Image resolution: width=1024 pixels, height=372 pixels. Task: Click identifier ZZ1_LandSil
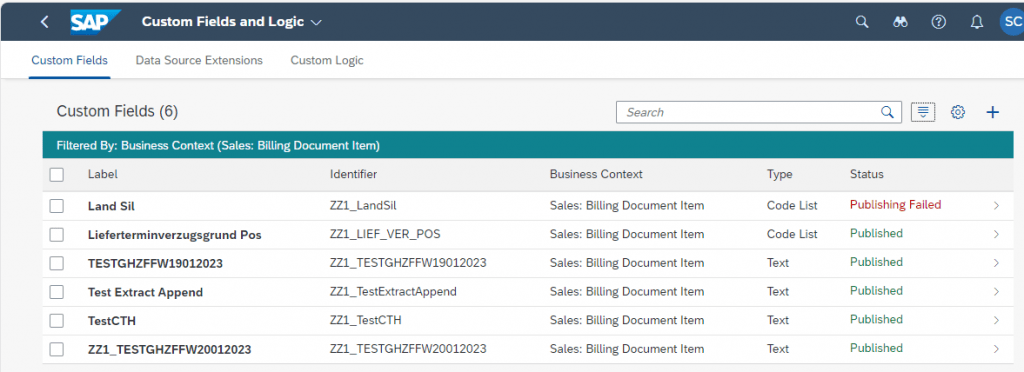363,206
